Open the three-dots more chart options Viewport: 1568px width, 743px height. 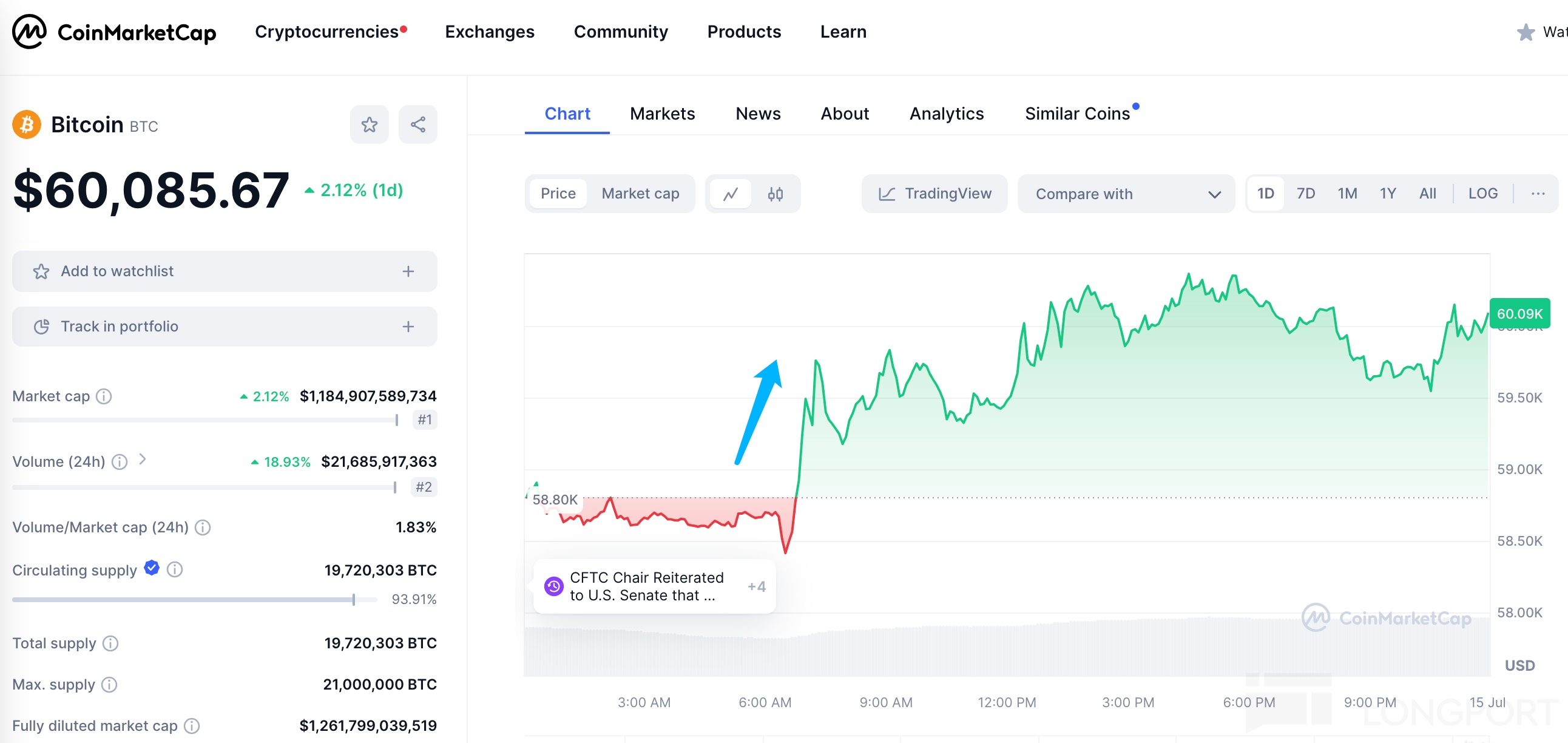(x=1538, y=194)
